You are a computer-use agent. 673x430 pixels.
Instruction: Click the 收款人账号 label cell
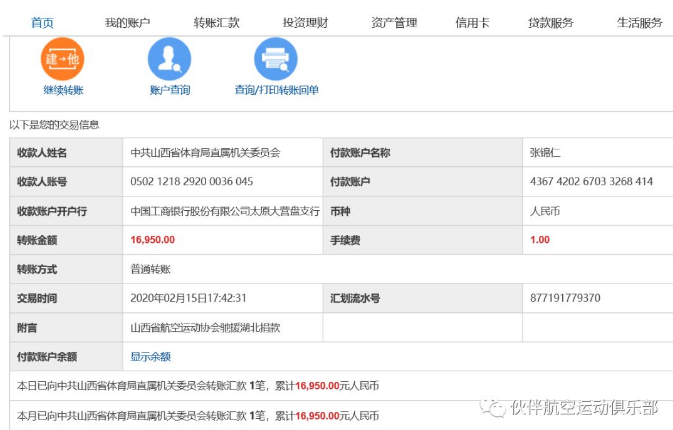click(66, 182)
